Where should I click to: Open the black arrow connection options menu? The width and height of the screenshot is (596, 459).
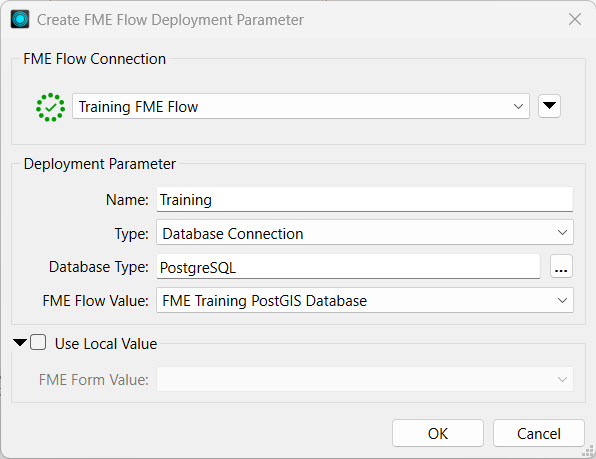tap(549, 106)
